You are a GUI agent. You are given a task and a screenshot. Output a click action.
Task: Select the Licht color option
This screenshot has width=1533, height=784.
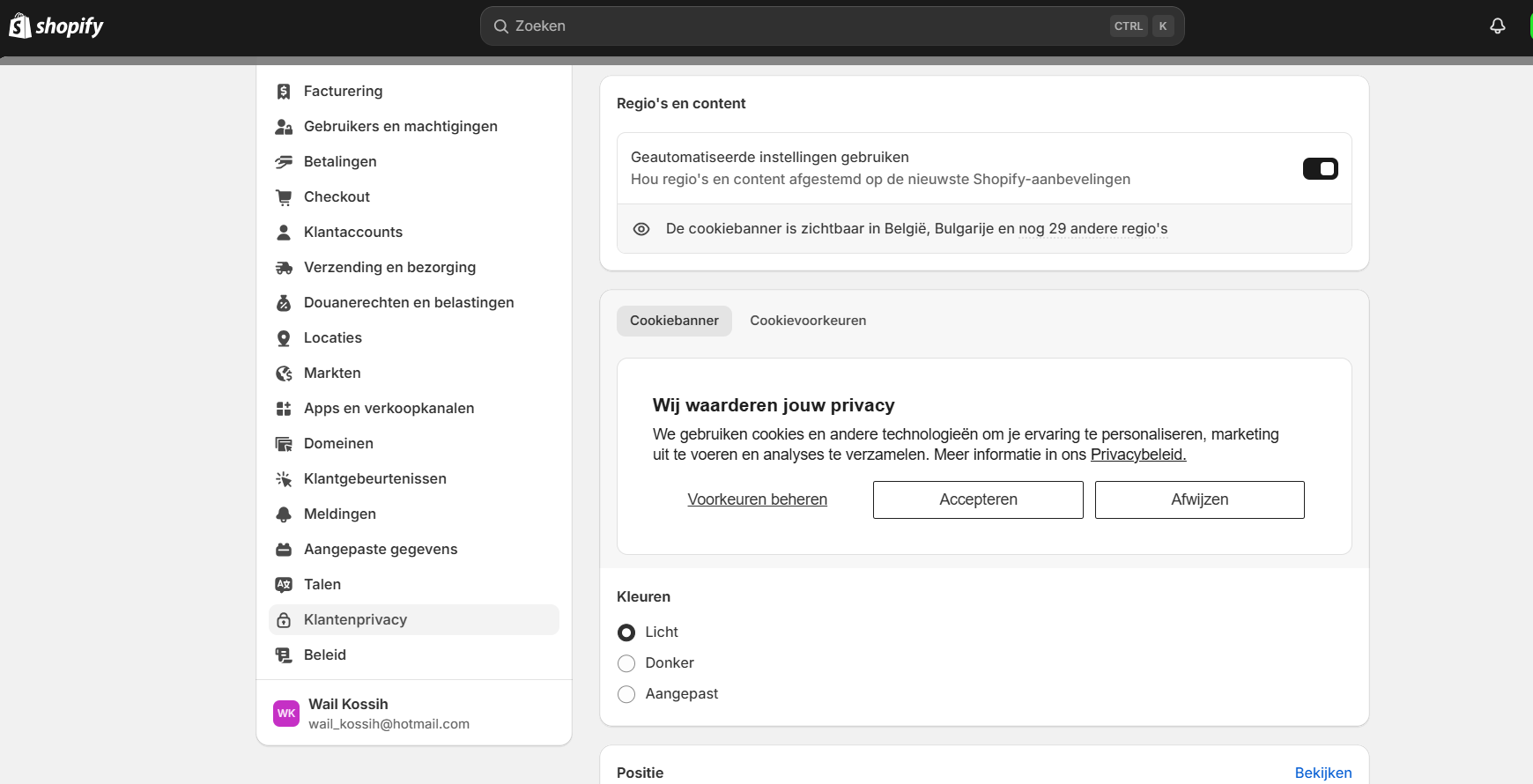(626, 632)
